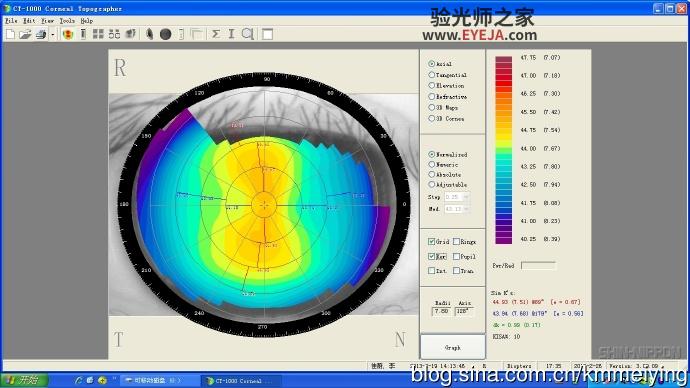Open a file with the folder icon
The width and height of the screenshot is (690, 388).
click(25, 34)
